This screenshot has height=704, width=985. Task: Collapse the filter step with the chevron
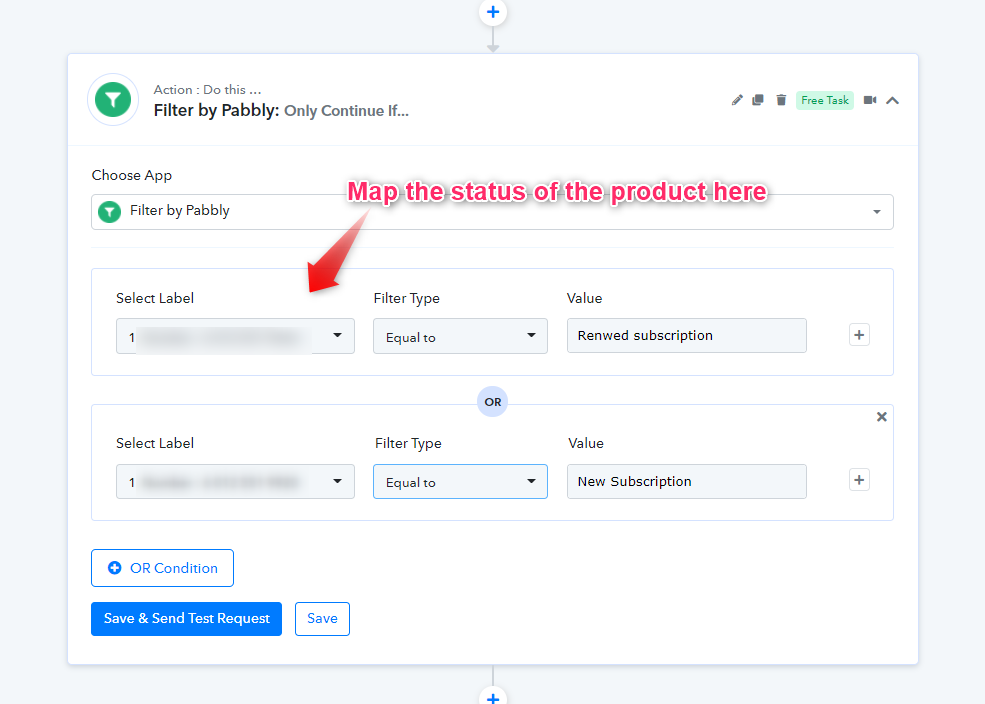(893, 100)
